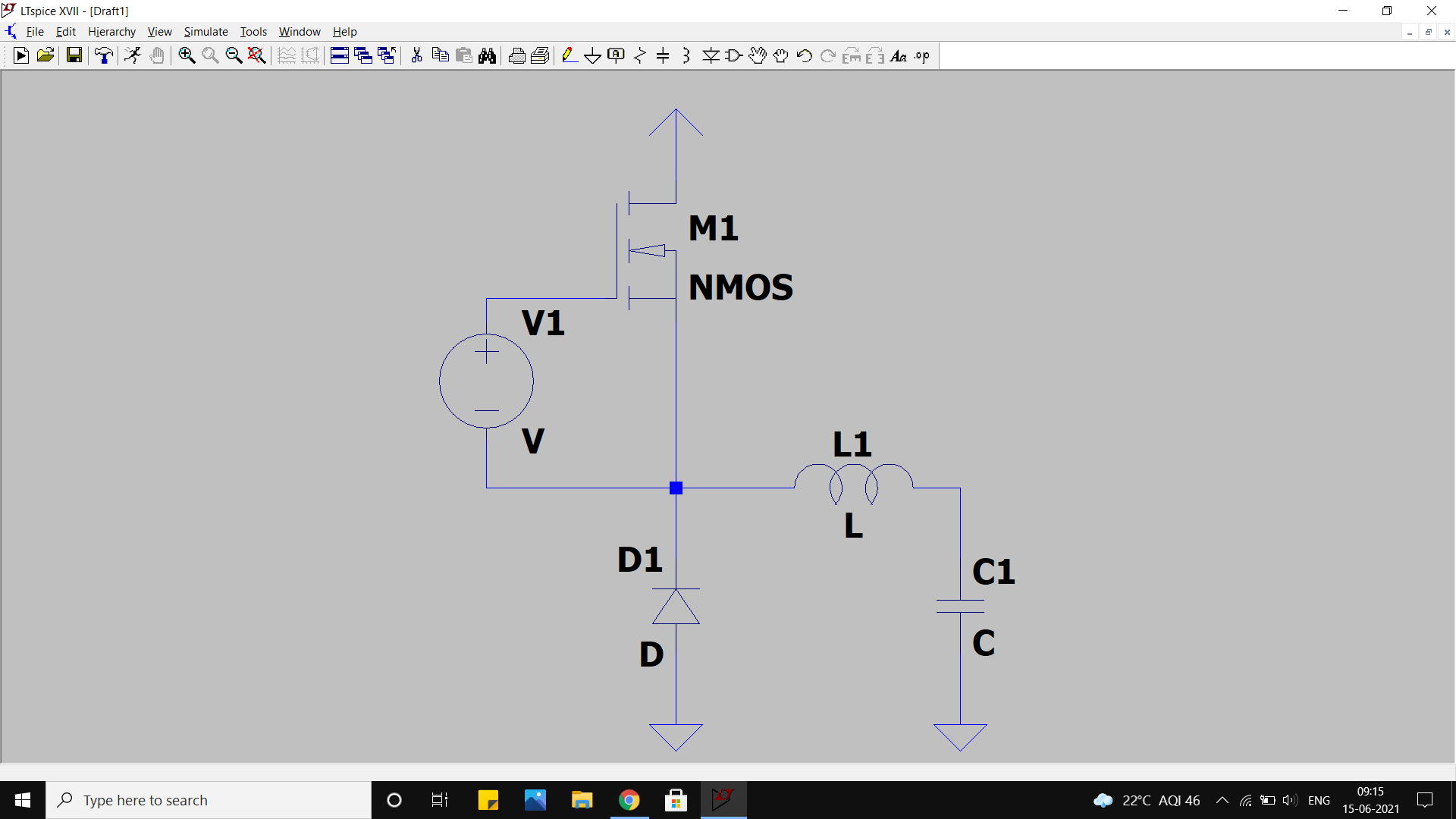Click the Redo action button
This screenshot has width=1456, height=819.
click(x=826, y=56)
